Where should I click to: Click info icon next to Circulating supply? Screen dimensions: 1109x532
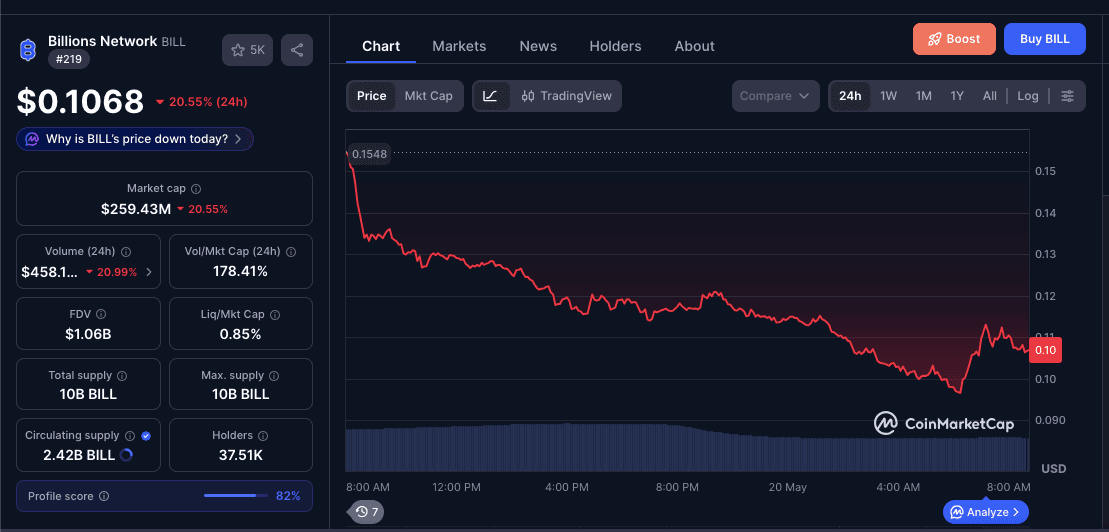(x=130, y=436)
